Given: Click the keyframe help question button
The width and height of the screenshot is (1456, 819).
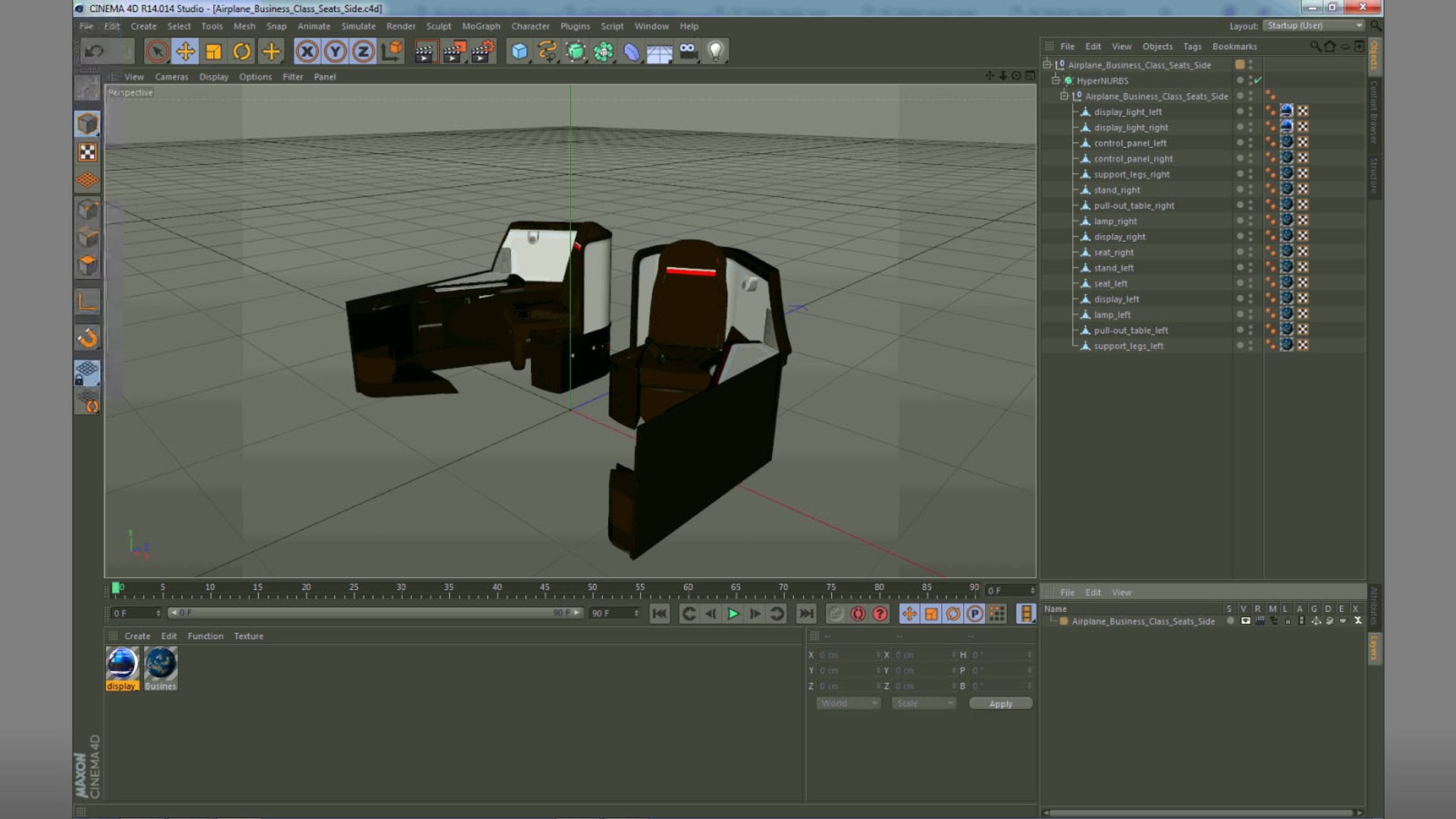Looking at the screenshot, I should click(x=880, y=613).
